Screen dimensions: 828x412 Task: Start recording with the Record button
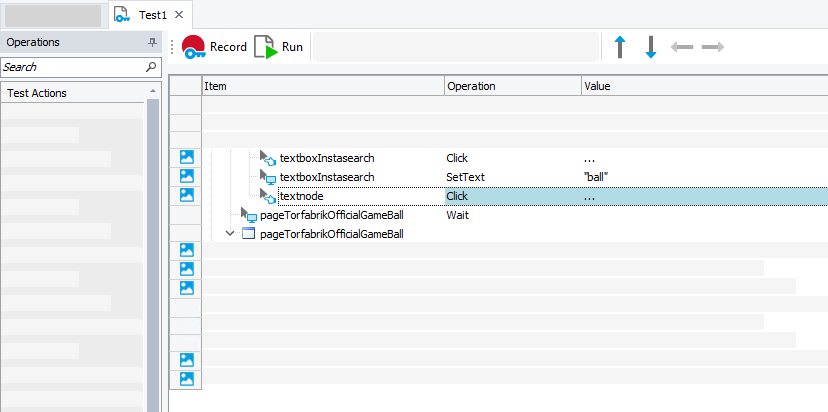[x=214, y=47]
